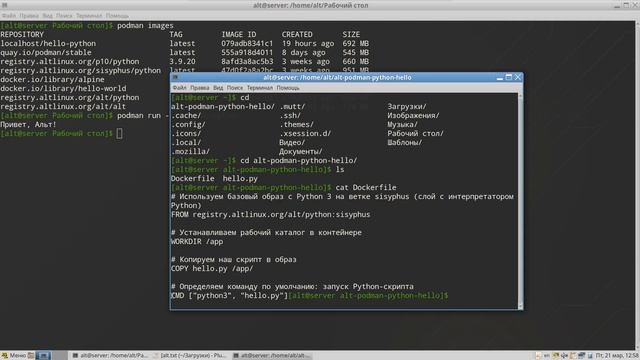Open Терминал menu in Рабочий стол terminal
The height and width of the screenshot is (360, 640).
click(x=89, y=16)
